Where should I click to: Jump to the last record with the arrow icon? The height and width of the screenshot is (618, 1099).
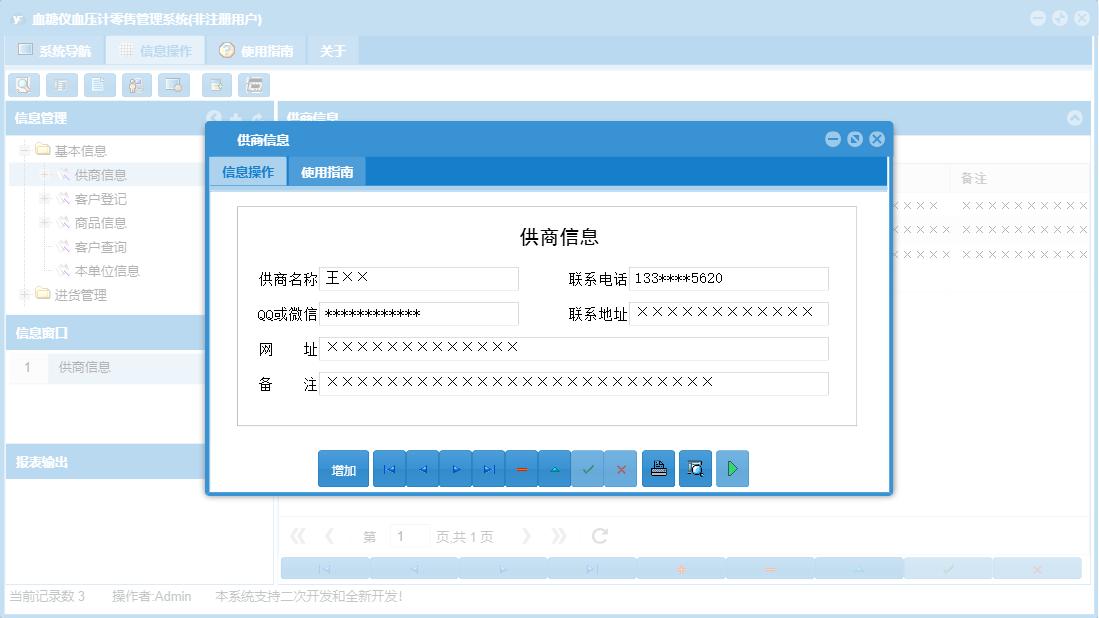pyautogui.click(x=488, y=468)
